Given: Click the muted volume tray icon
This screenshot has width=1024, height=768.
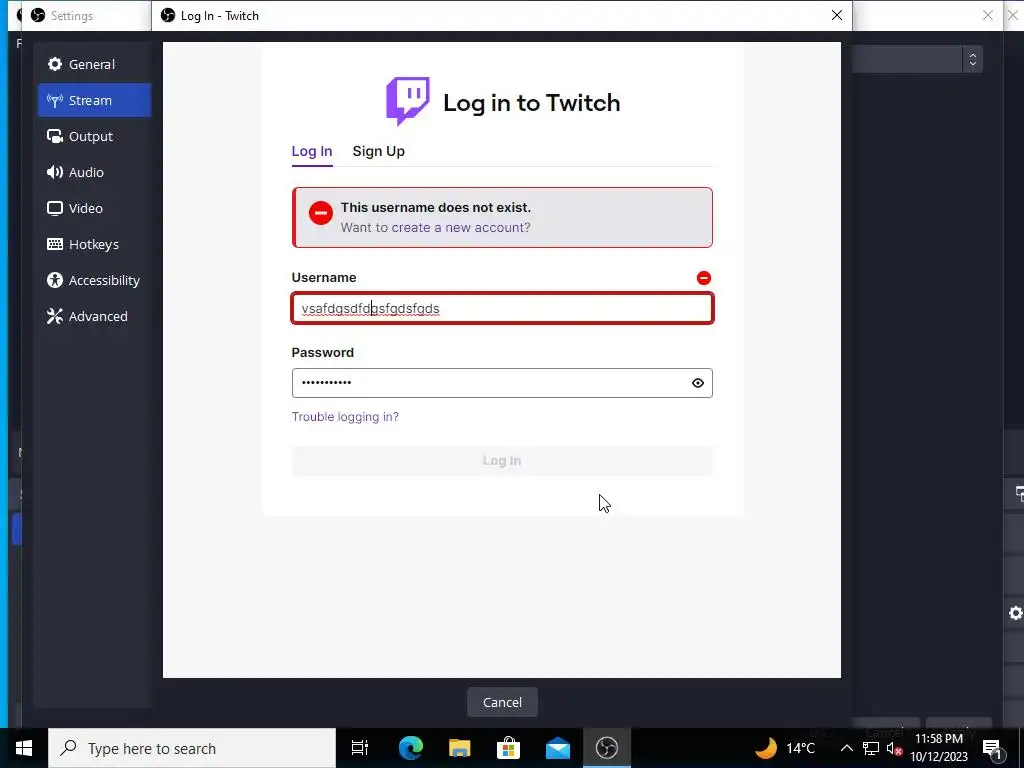Looking at the screenshot, I should click(895, 749).
